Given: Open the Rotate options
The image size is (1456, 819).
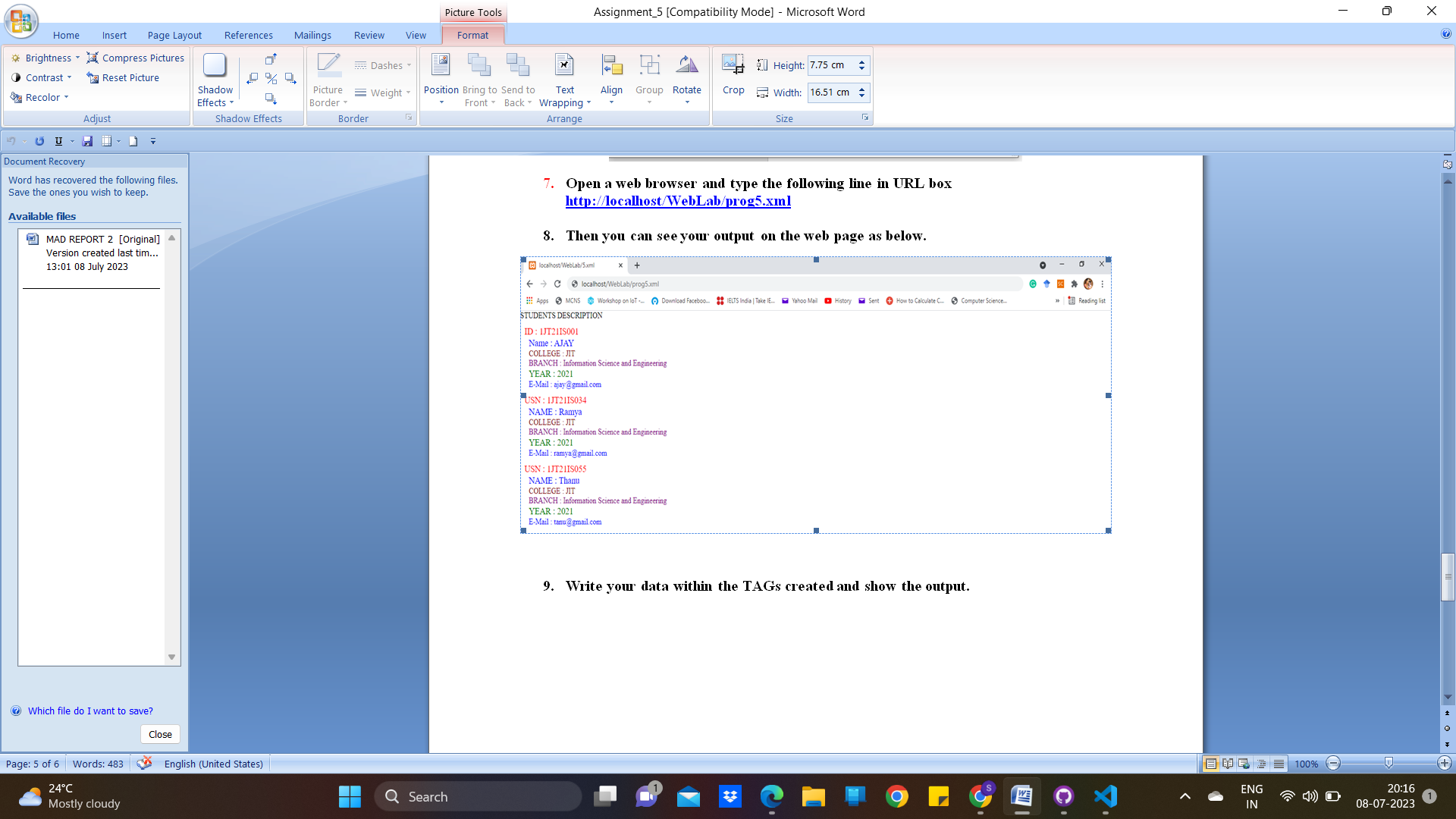Looking at the screenshot, I should 687,80.
